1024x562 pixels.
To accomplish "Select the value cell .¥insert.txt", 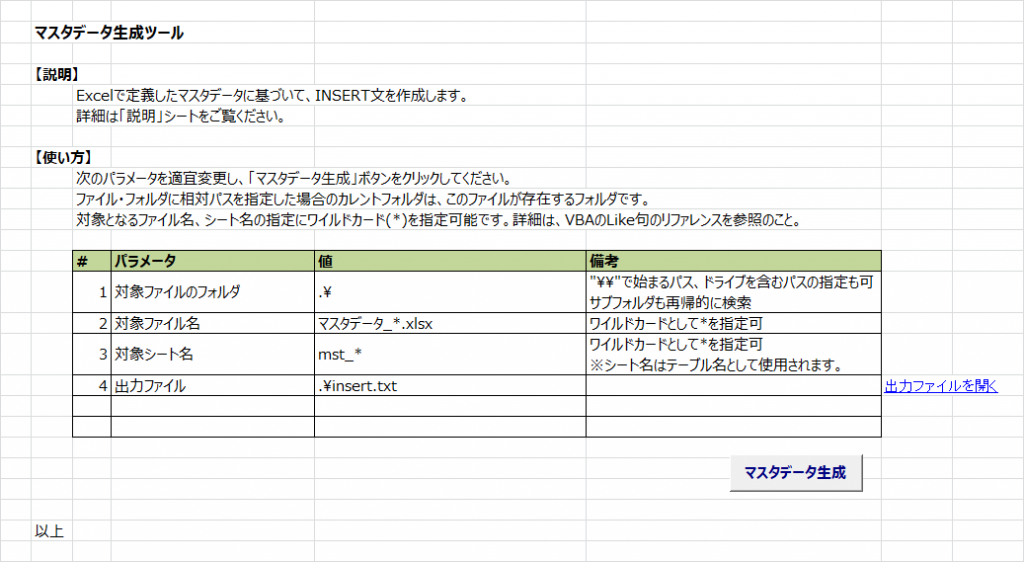I will [x=450, y=386].
